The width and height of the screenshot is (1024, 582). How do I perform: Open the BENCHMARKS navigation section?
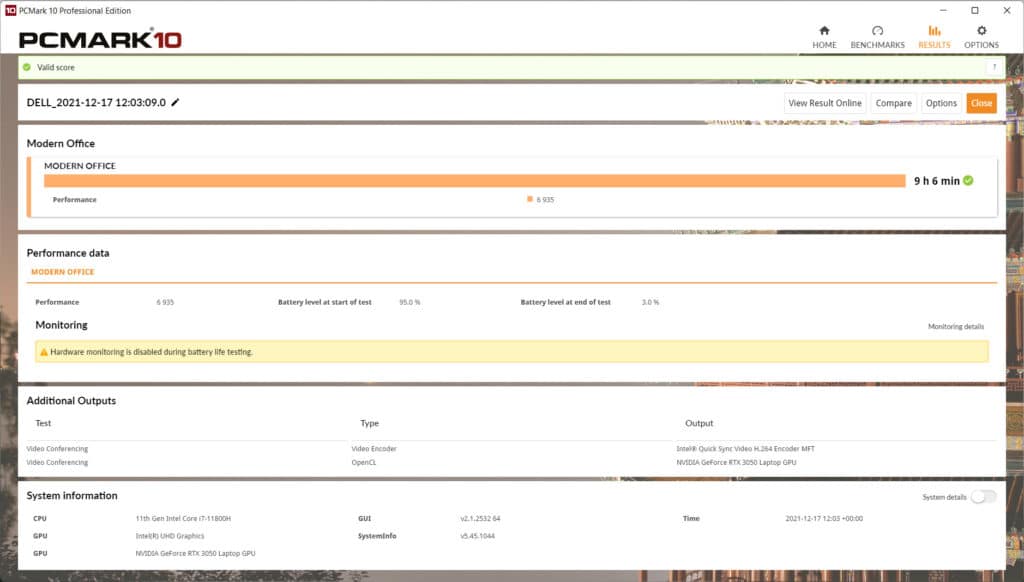[x=877, y=37]
